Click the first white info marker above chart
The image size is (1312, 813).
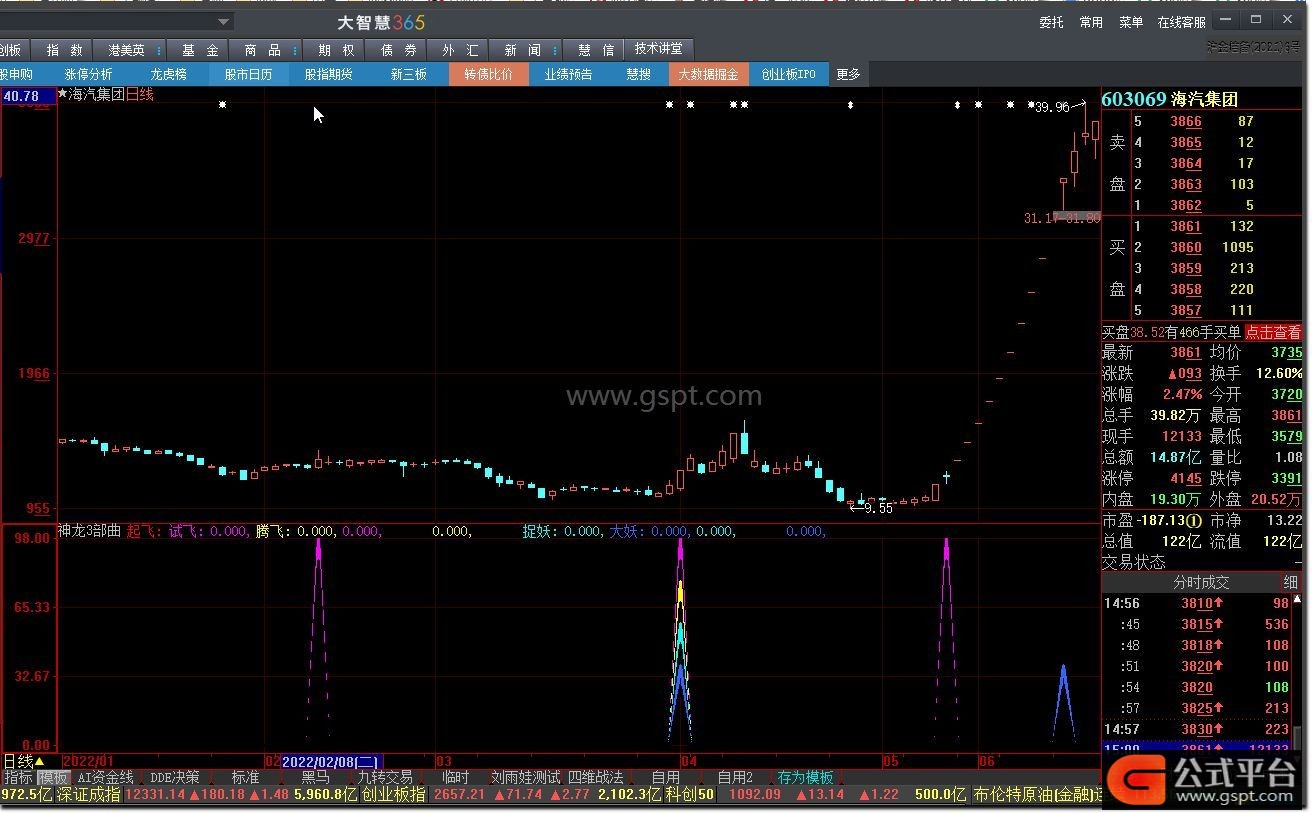tap(222, 104)
